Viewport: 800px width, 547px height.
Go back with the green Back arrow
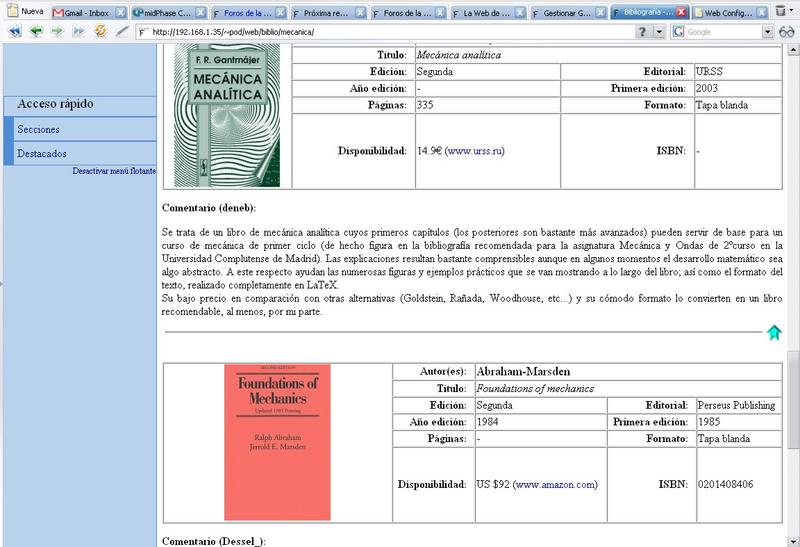[36, 32]
